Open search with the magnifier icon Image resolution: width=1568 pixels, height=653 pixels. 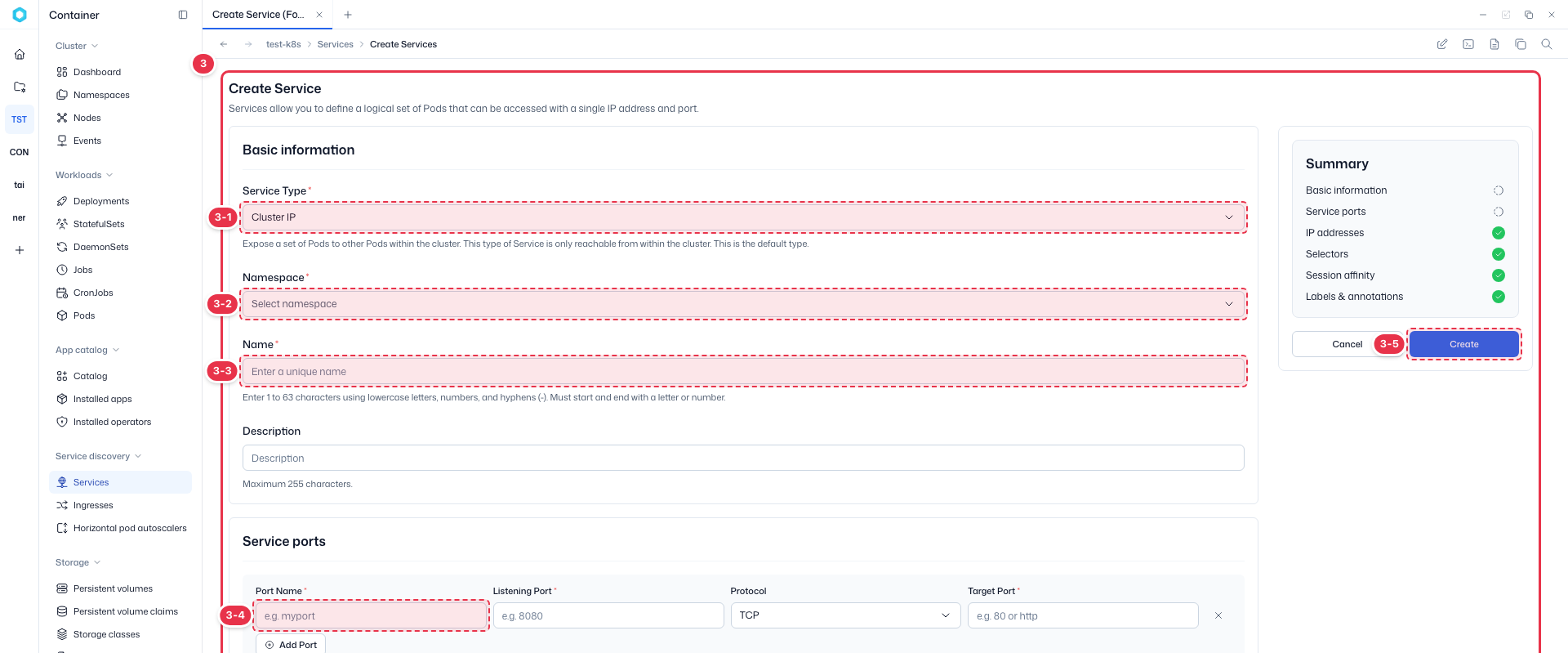click(1547, 44)
